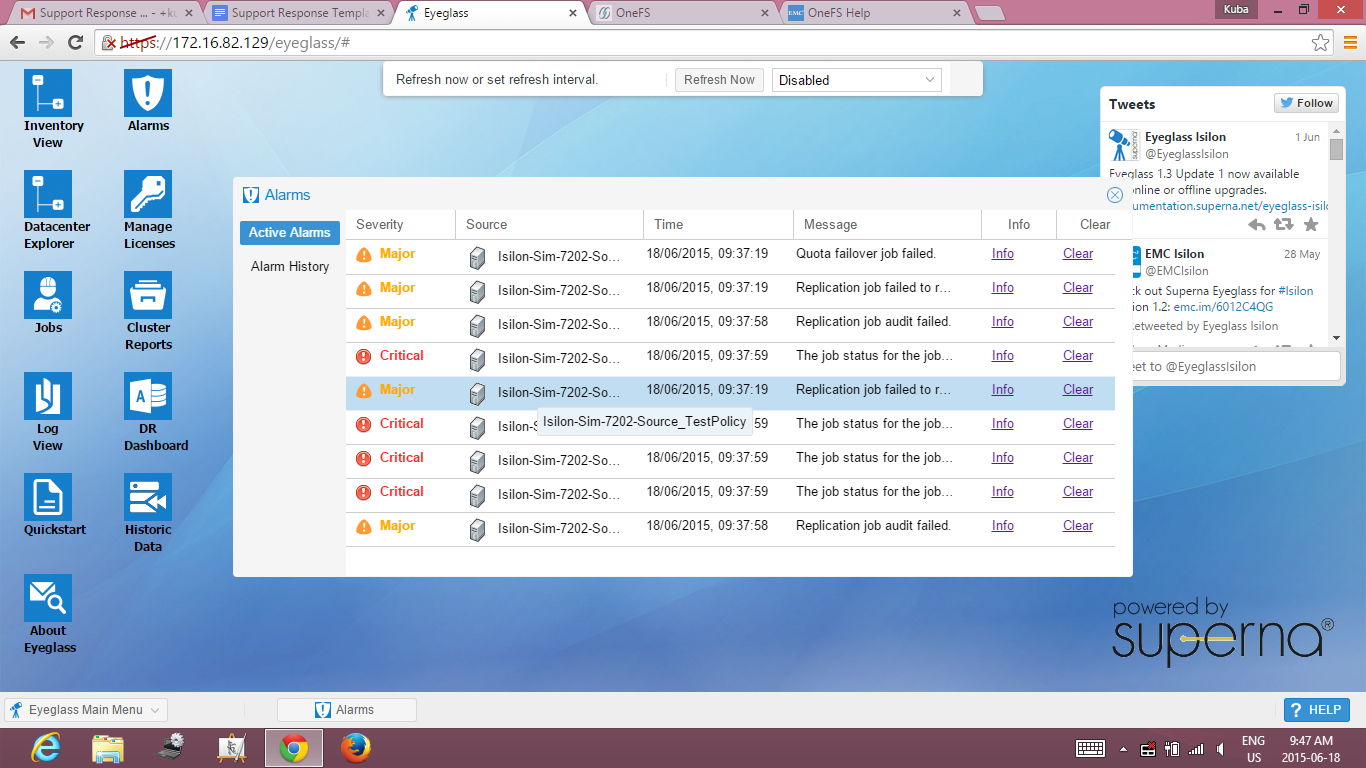Open Firefox from taskbar

[355, 748]
